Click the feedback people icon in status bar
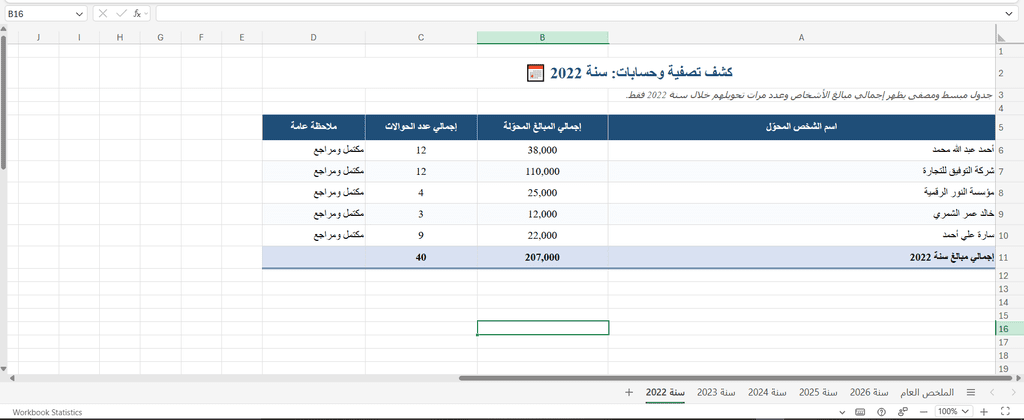This screenshot has height=420, width=1024. pyautogui.click(x=903, y=412)
